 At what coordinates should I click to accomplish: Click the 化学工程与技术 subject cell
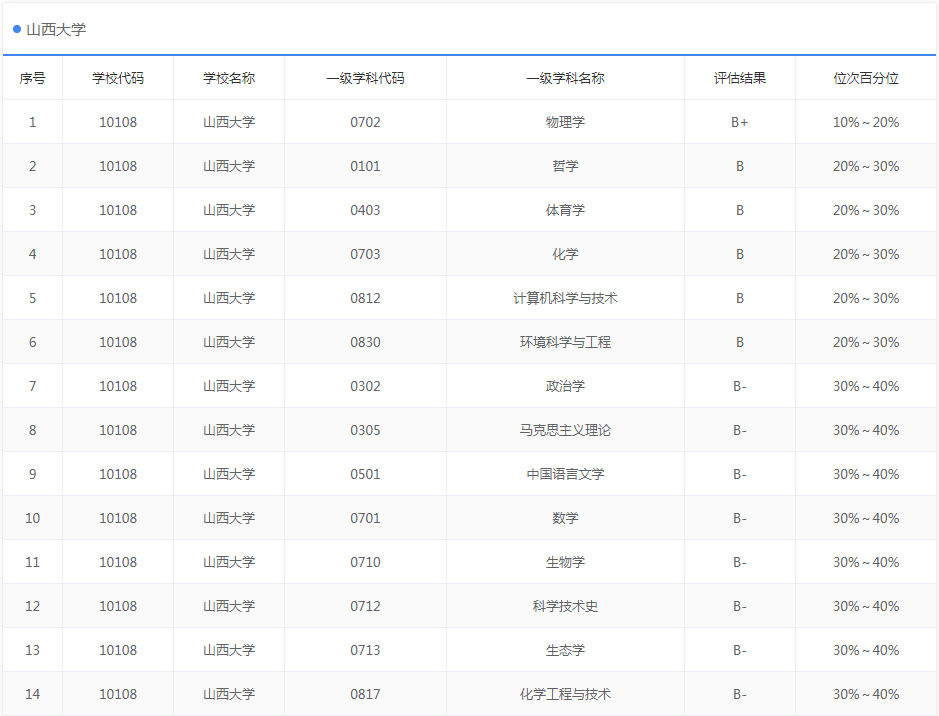(565, 694)
